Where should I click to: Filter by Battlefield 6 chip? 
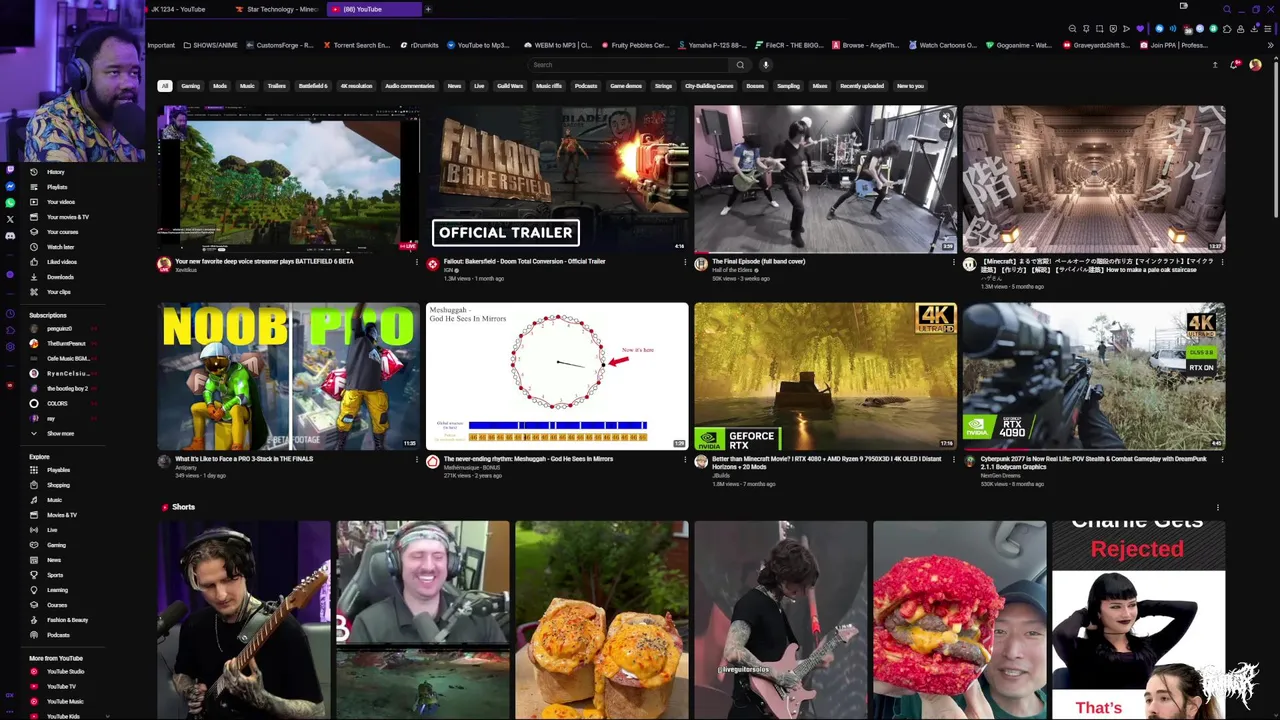pos(313,86)
